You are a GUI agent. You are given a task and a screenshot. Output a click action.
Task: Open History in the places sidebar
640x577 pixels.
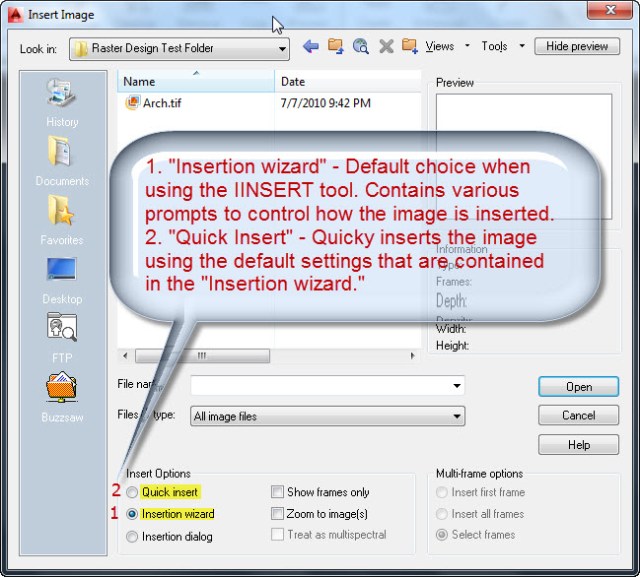tap(62, 103)
